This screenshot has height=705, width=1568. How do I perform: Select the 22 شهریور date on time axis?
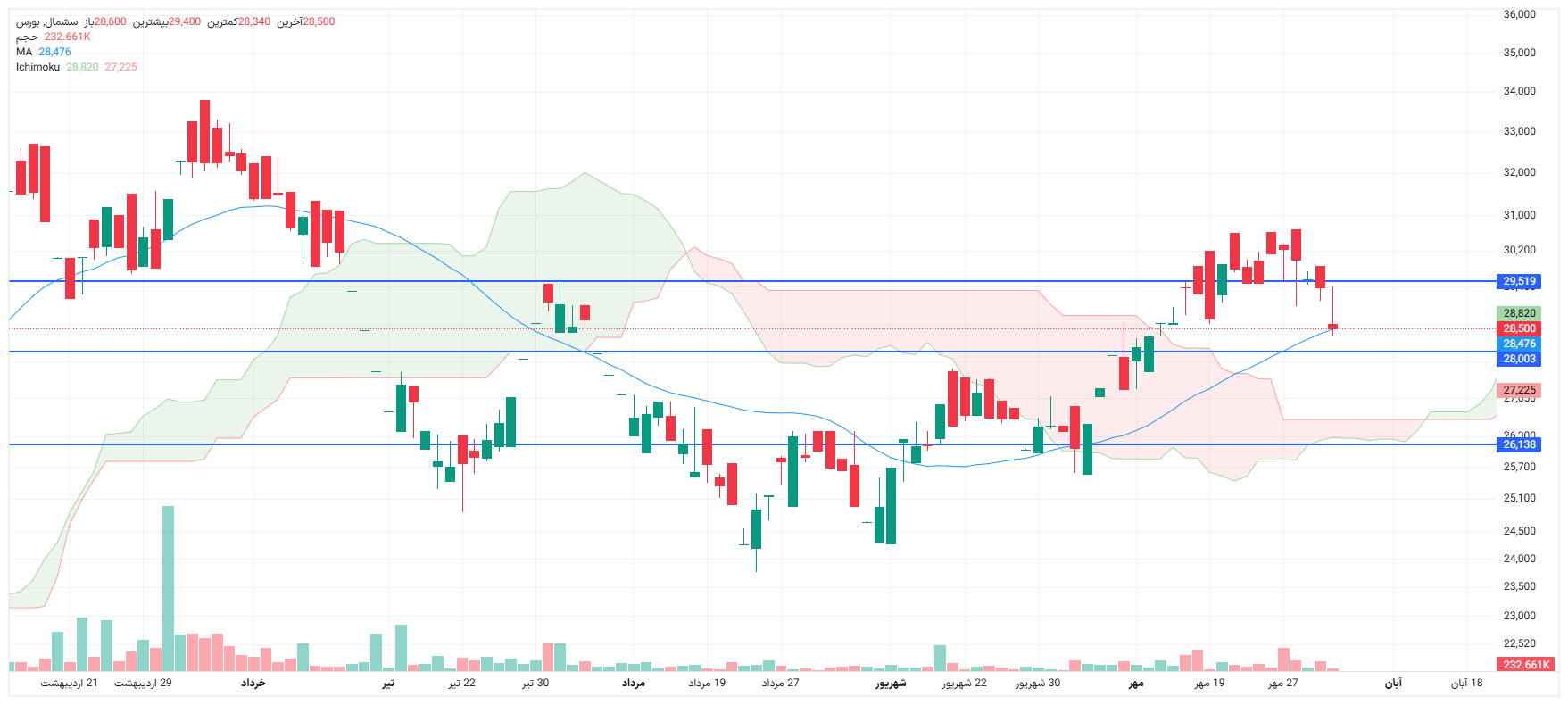(x=964, y=683)
